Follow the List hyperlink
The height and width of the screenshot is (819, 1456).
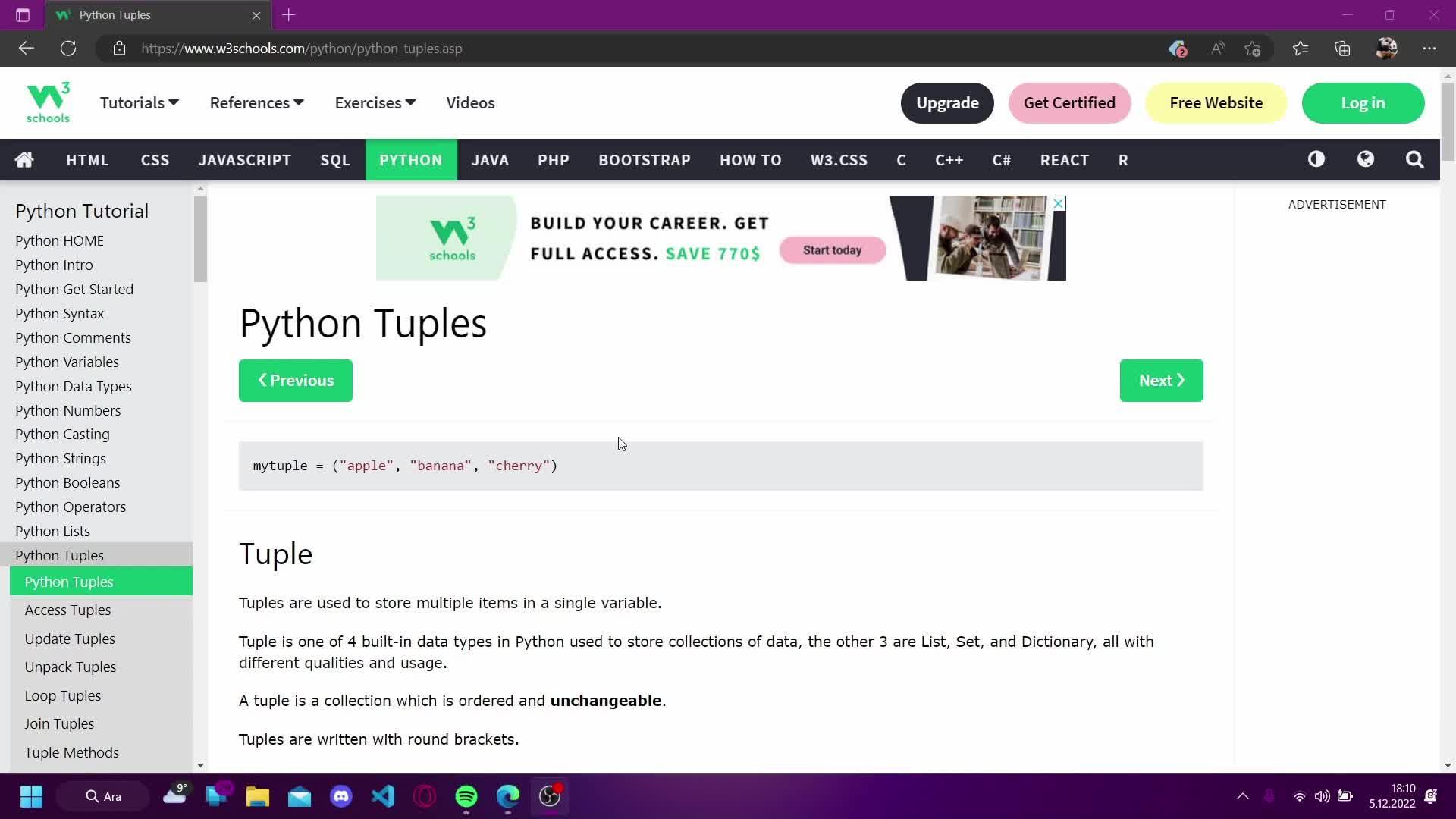click(933, 642)
